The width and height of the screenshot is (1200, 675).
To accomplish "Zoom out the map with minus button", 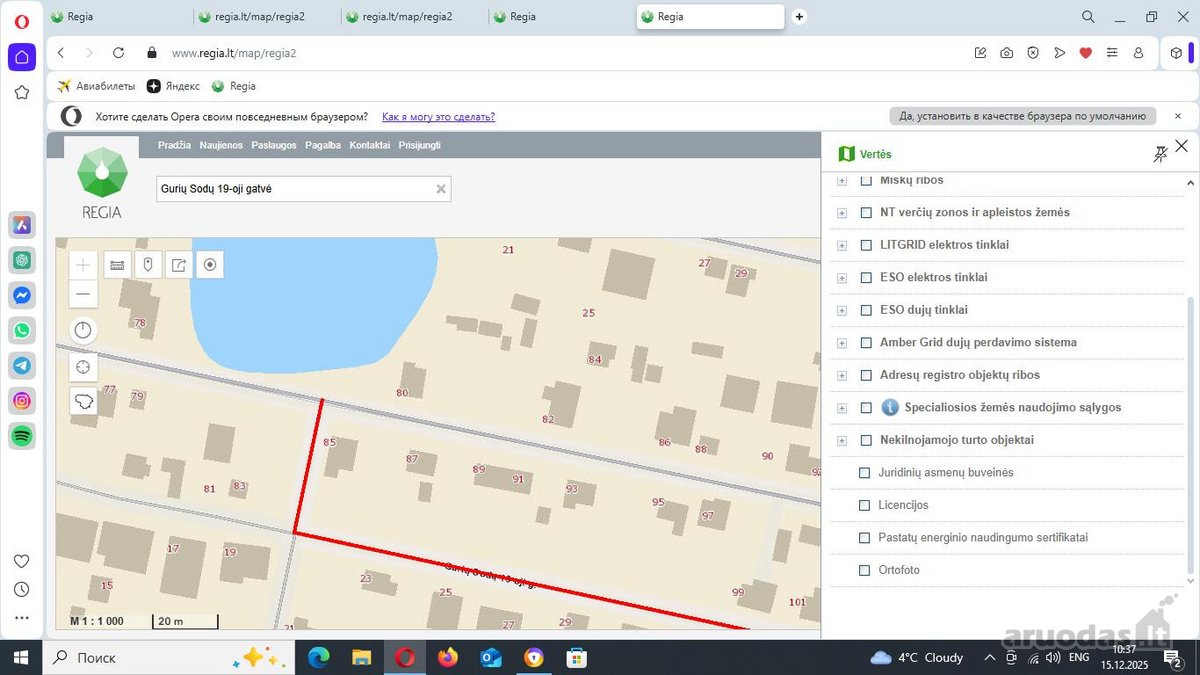I will [x=83, y=294].
